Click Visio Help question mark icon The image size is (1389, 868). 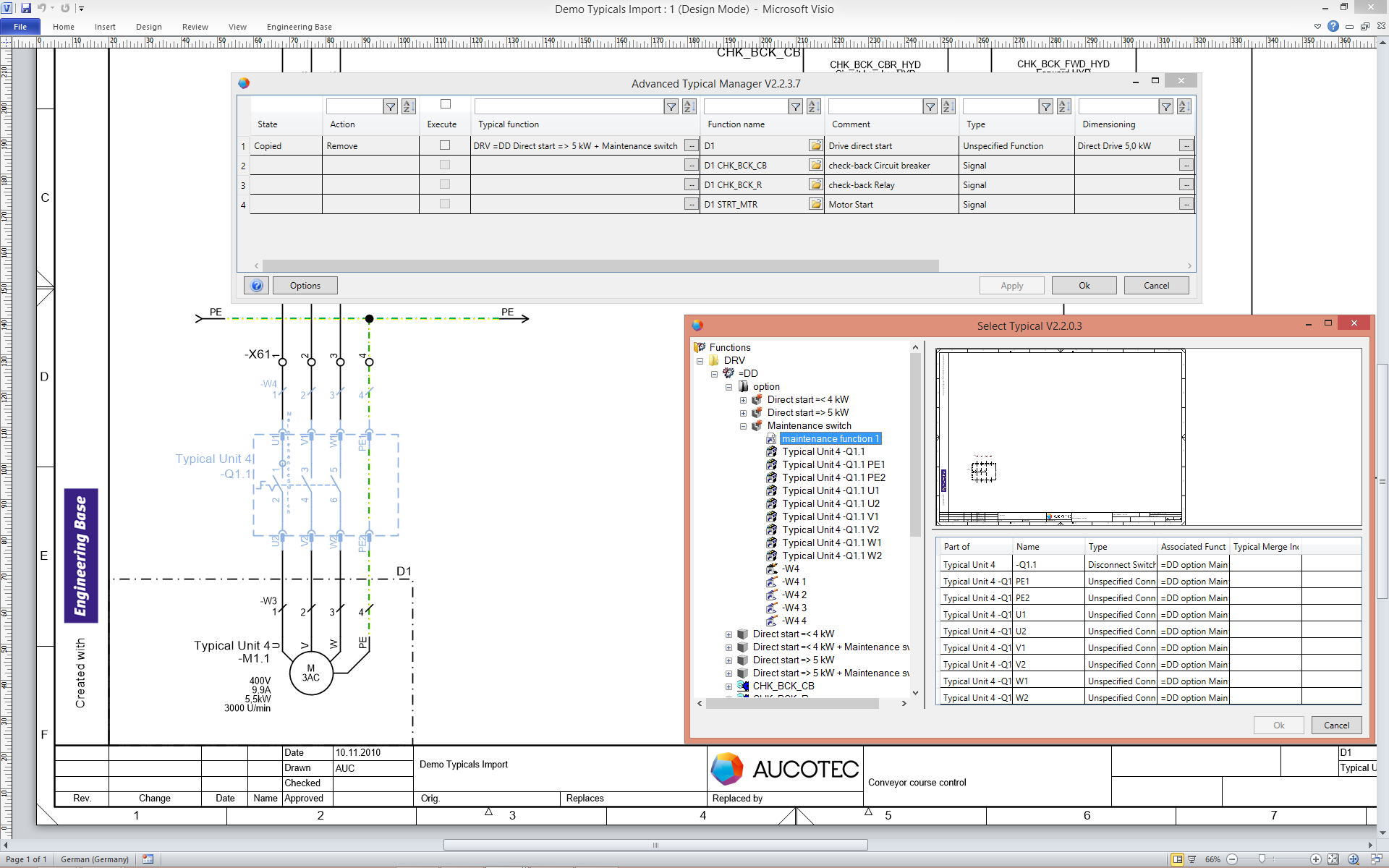tap(1333, 26)
